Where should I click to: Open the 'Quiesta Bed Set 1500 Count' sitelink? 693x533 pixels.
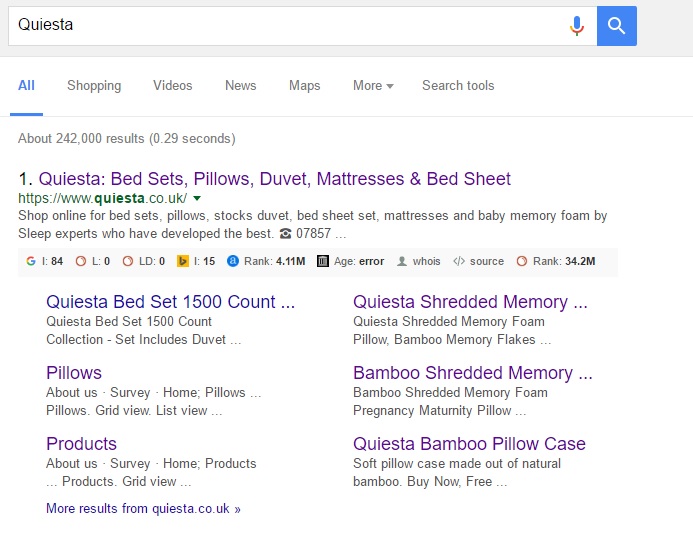coord(171,302)
